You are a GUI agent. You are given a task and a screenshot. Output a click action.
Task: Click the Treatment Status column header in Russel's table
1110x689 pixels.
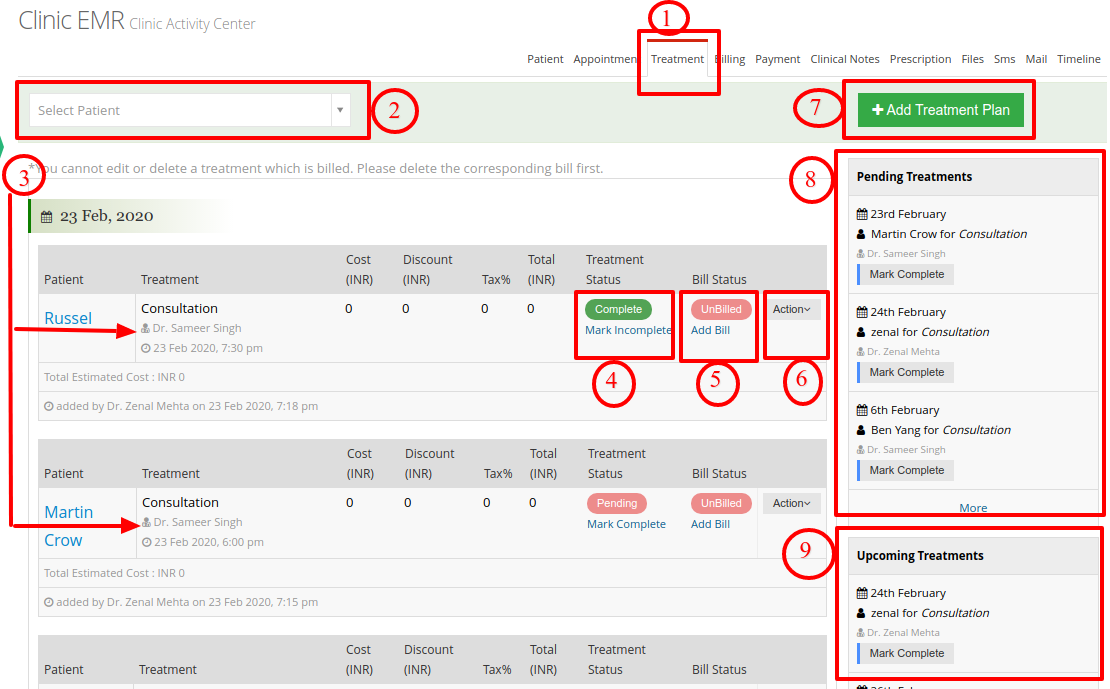point(614,270)
